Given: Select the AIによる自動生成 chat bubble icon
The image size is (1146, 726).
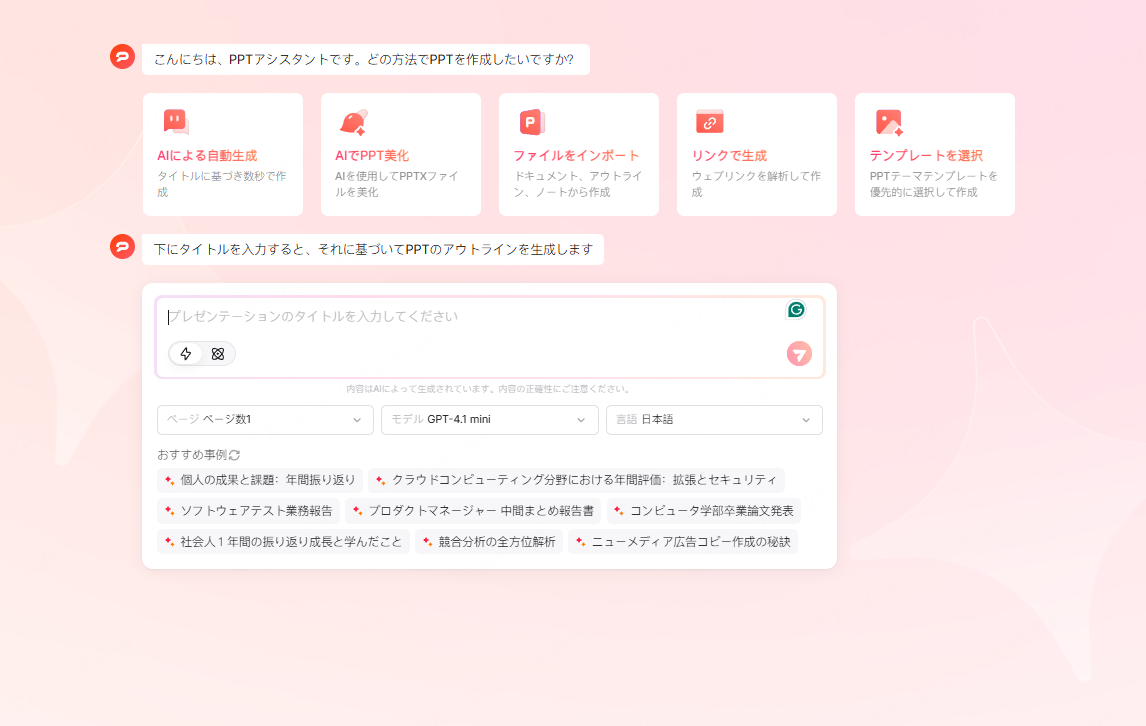Looking at the screenshot, I should [175, 120].
